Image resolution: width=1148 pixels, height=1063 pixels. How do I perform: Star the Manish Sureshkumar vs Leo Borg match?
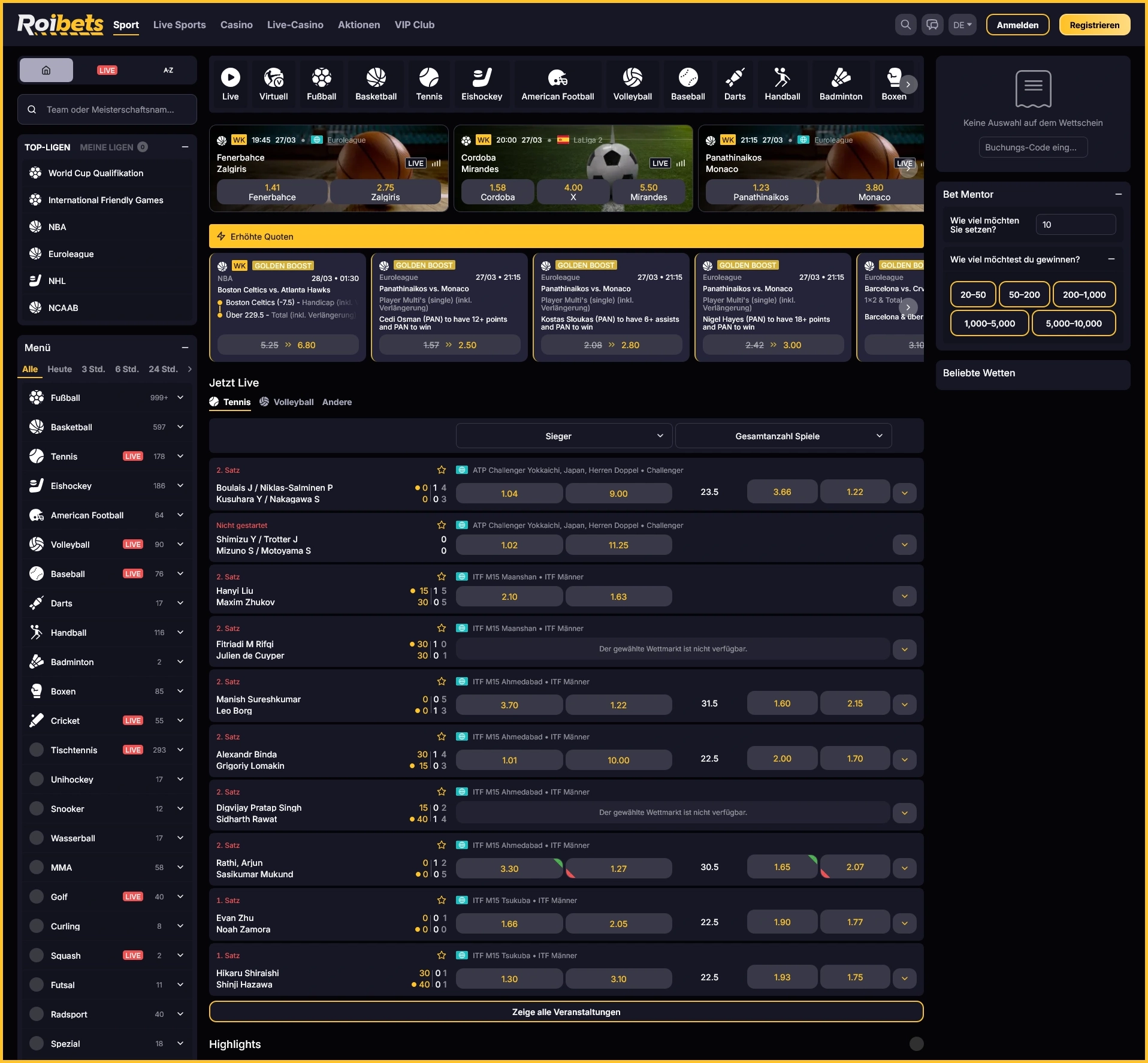(x=442, y=681)
